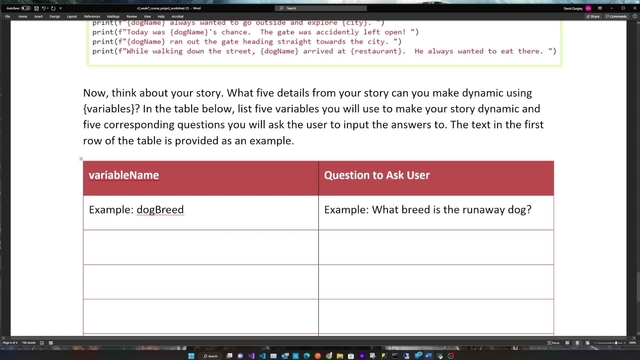Viewport: 640px width, 360px height.
Task: Click the Undo icon
Action: point(44,8)
